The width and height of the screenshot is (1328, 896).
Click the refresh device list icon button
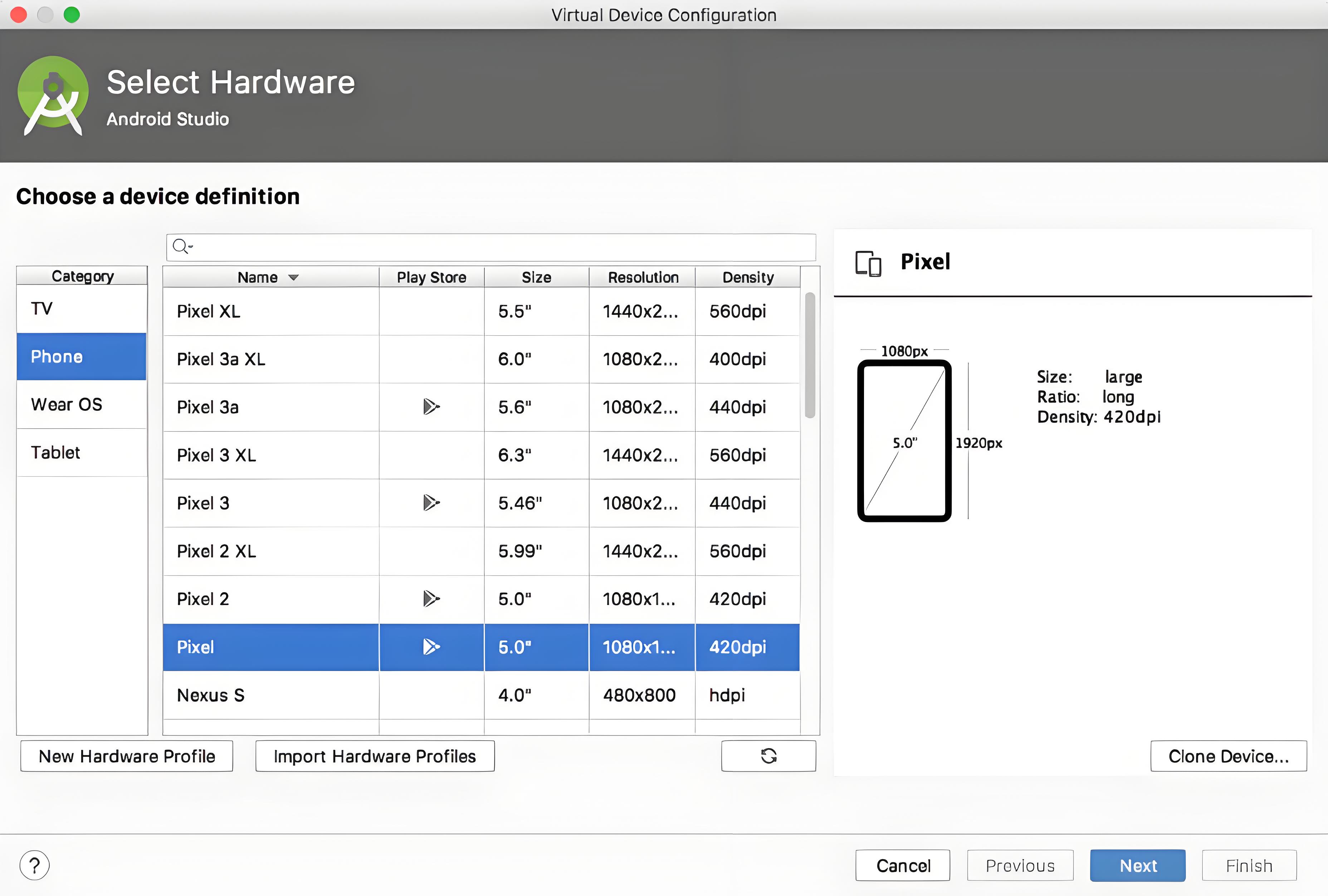[x=768, y=756]
